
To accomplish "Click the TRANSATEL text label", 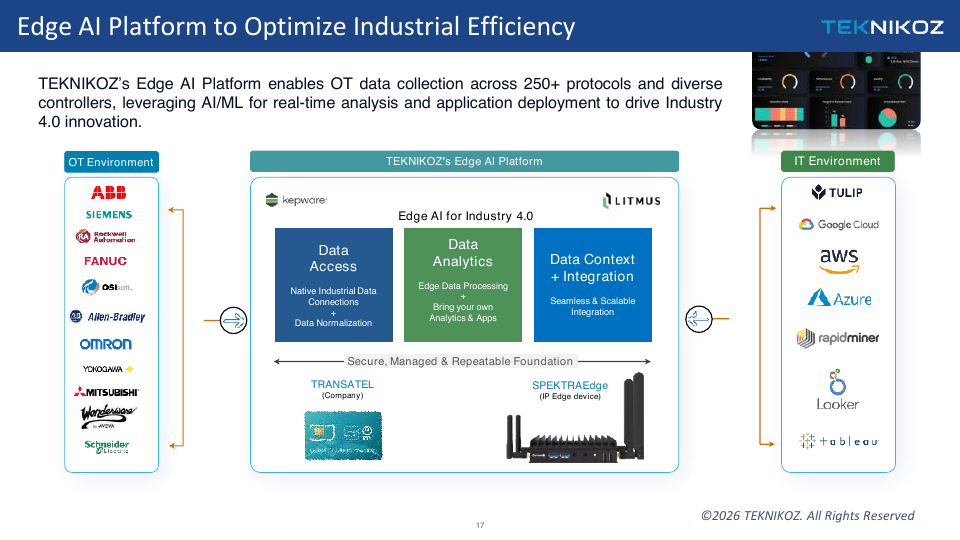I will [x=342, y=384].
